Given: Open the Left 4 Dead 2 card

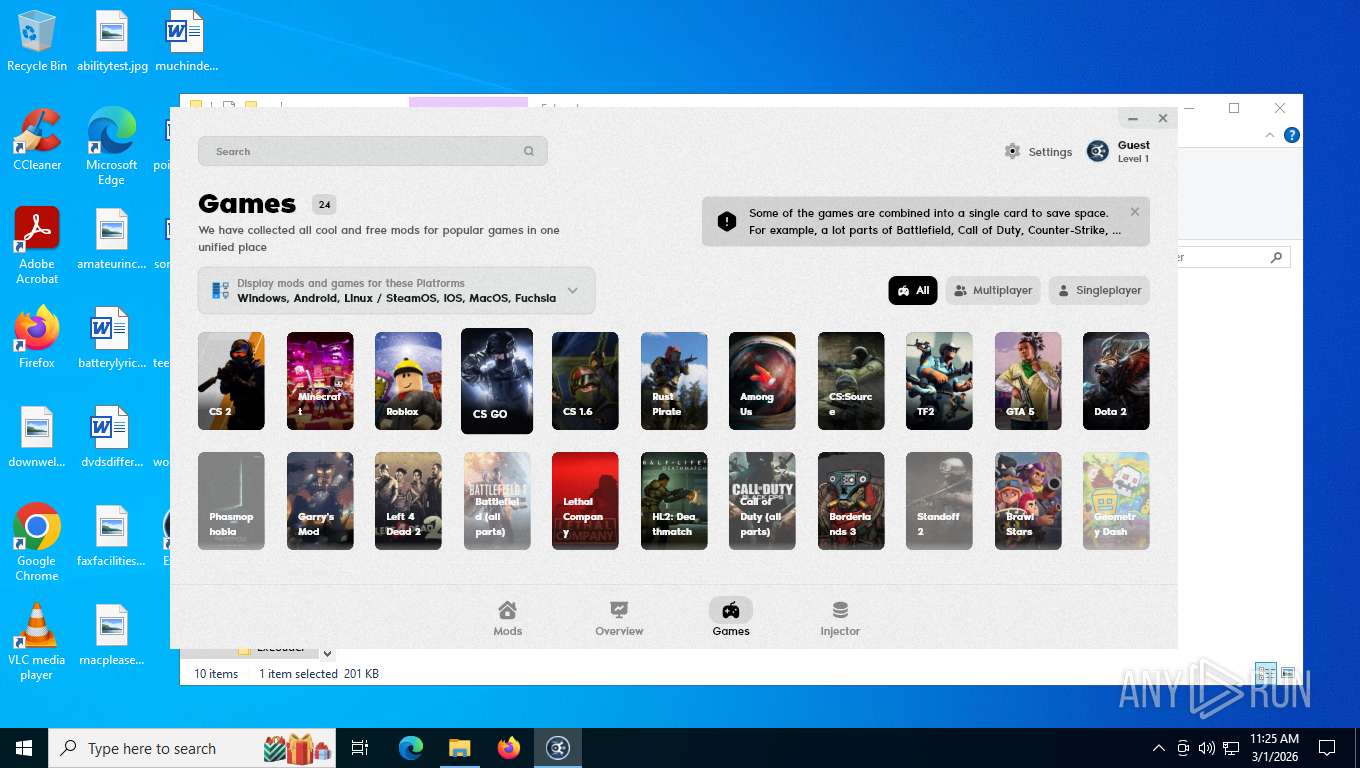Looking at the screenshot, I should tap(408, 501).
